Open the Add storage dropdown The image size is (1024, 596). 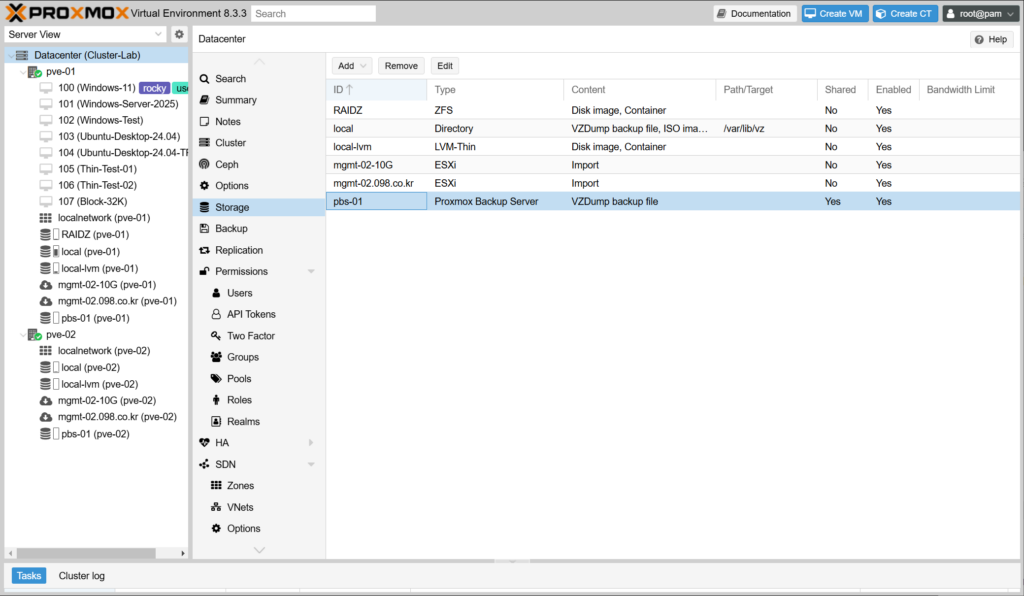tap(351, 66)
